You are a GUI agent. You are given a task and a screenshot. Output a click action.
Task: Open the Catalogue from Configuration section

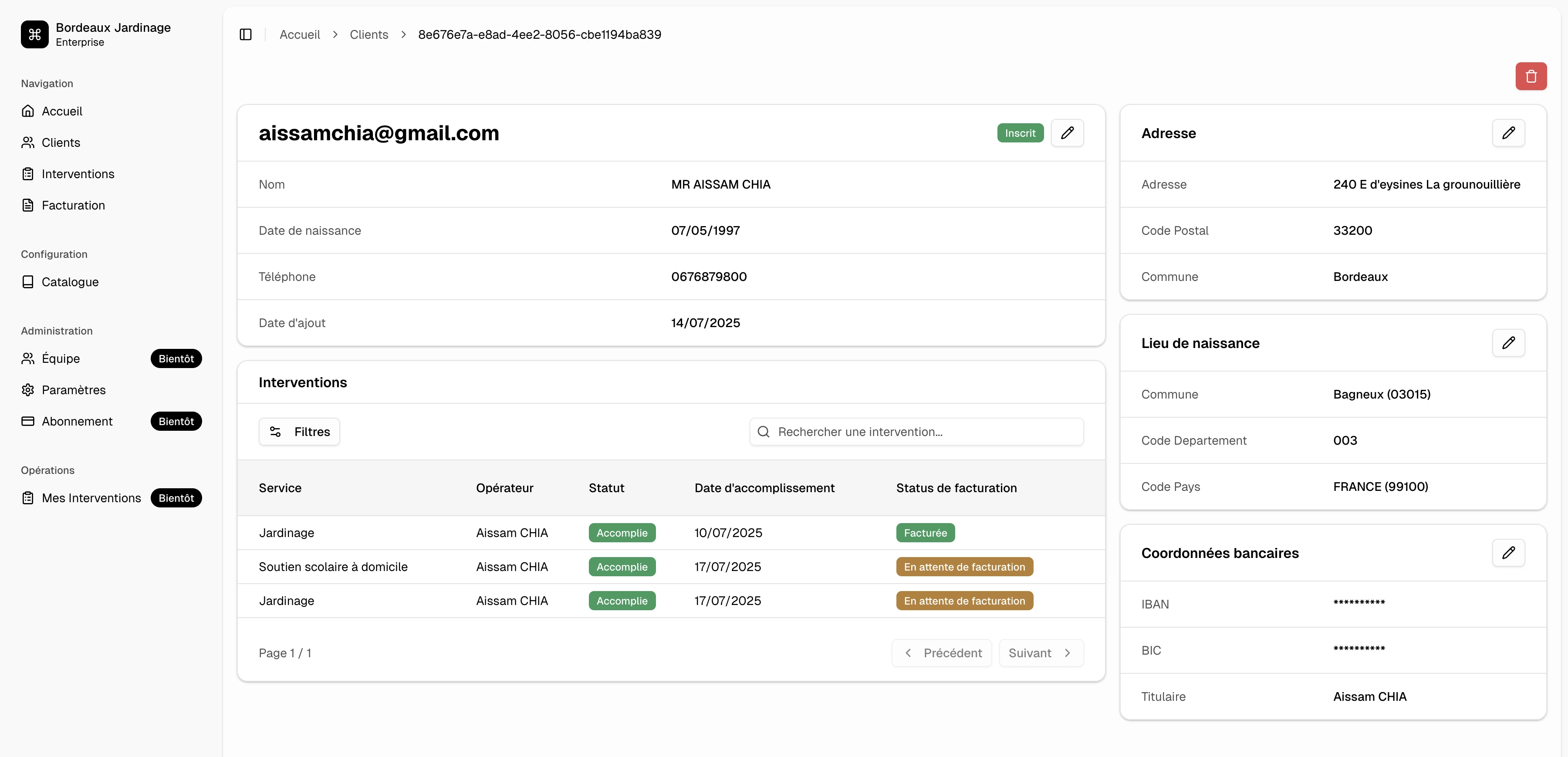[70, 282]
